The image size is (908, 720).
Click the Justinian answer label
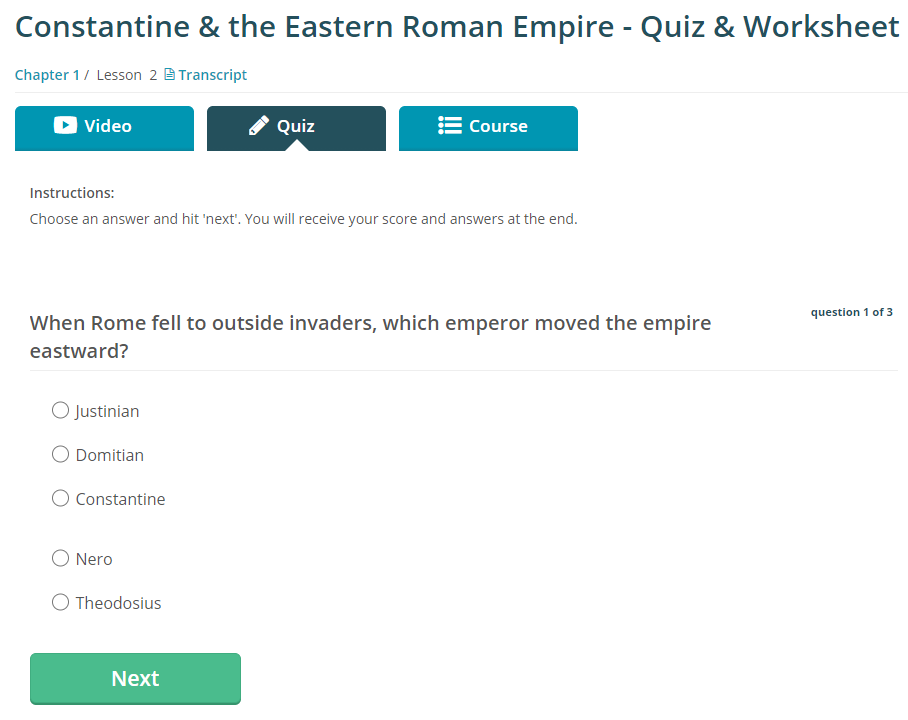107,411
